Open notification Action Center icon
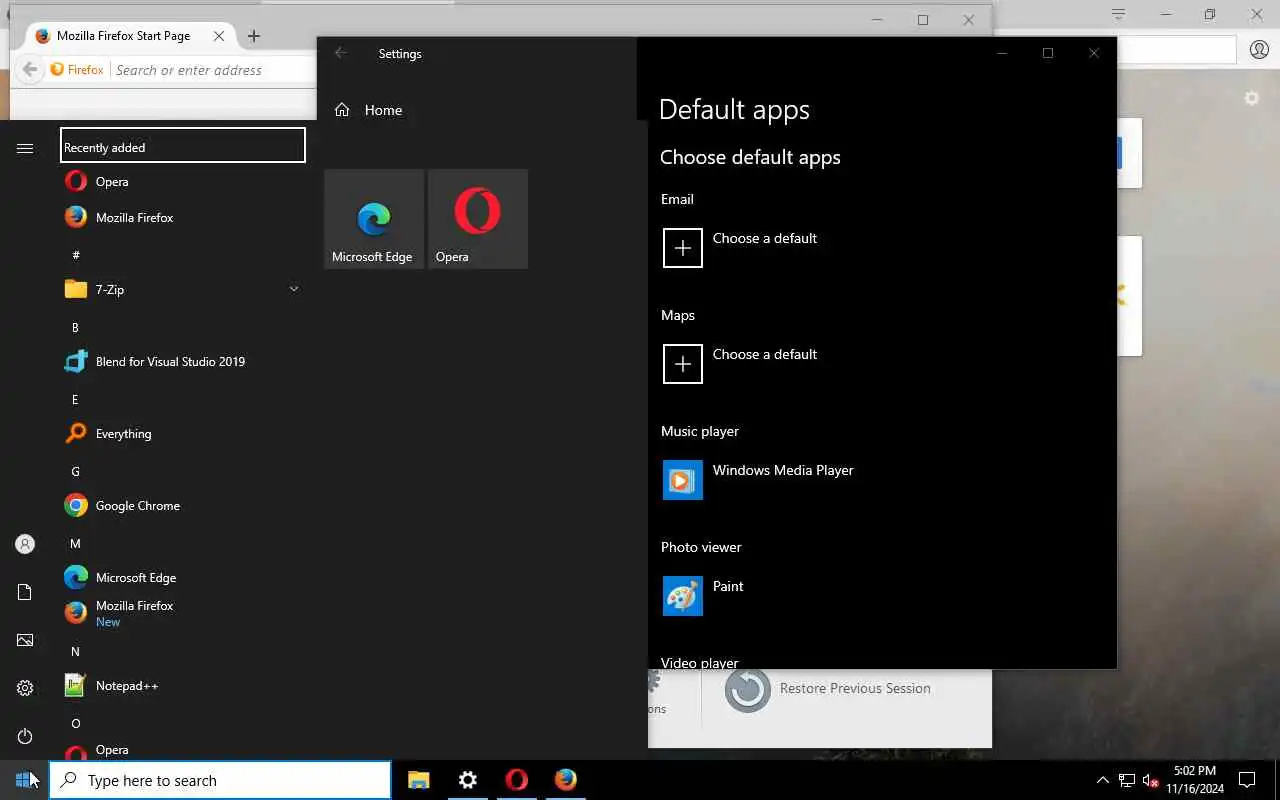 (1247, 780)
